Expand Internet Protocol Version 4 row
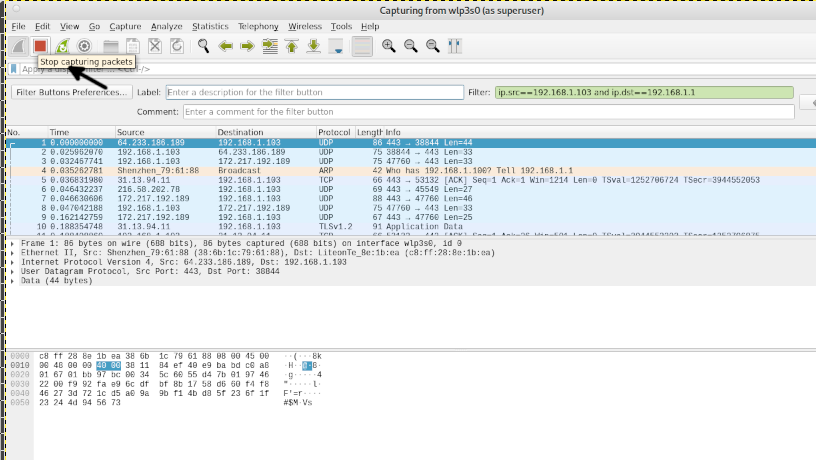 point(12,262)
